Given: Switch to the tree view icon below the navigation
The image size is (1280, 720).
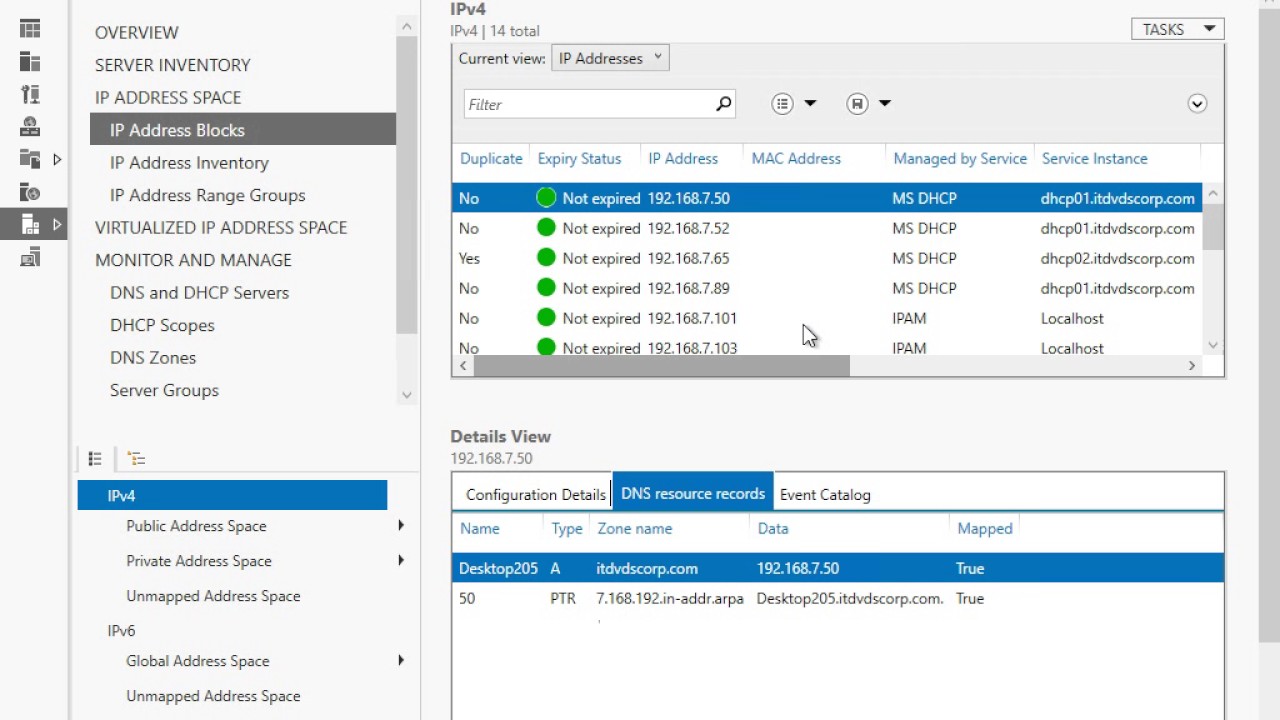Looking at the screenshot, I should 137,459.
